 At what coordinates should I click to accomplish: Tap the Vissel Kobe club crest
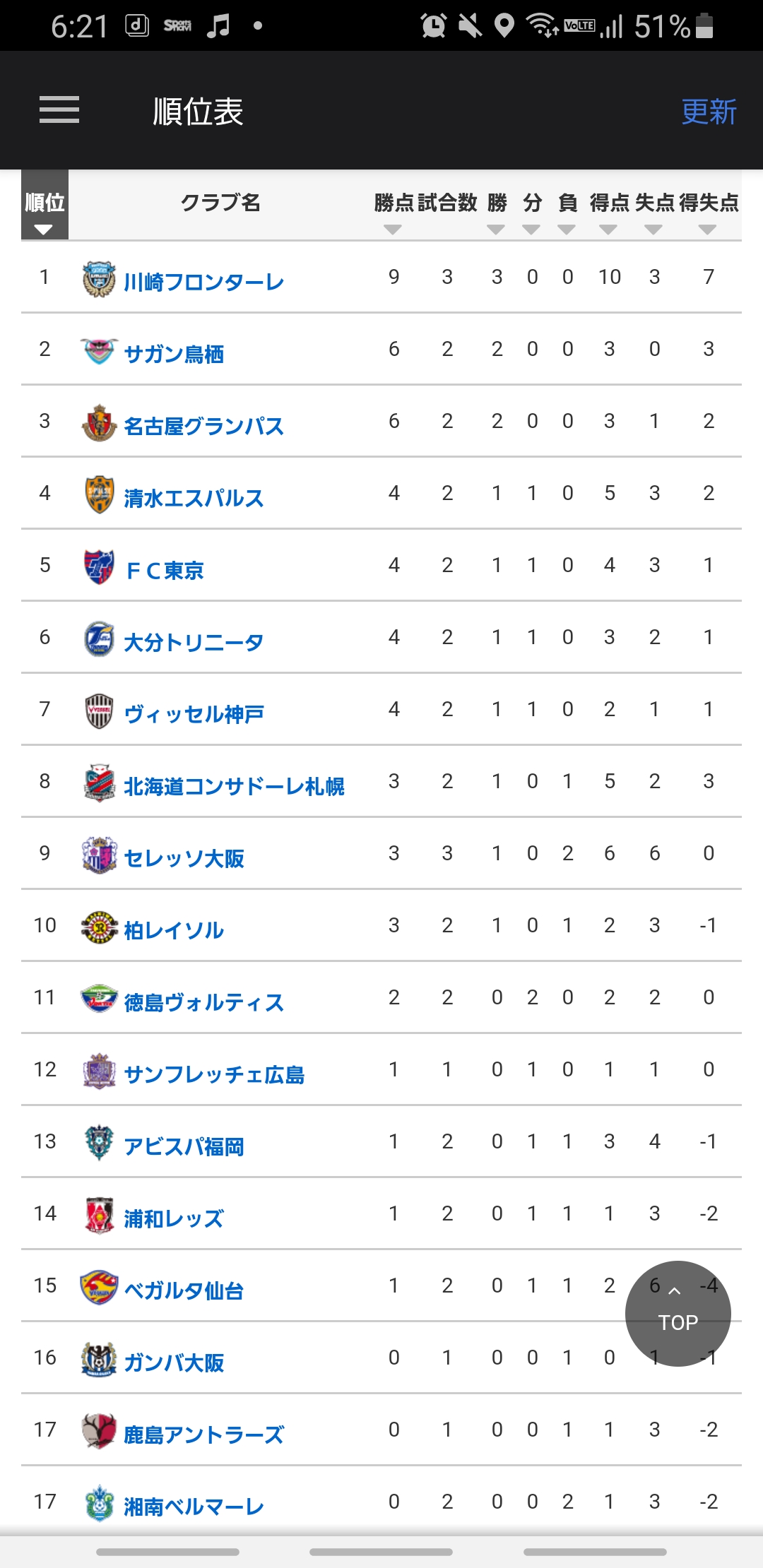point(99,711)
